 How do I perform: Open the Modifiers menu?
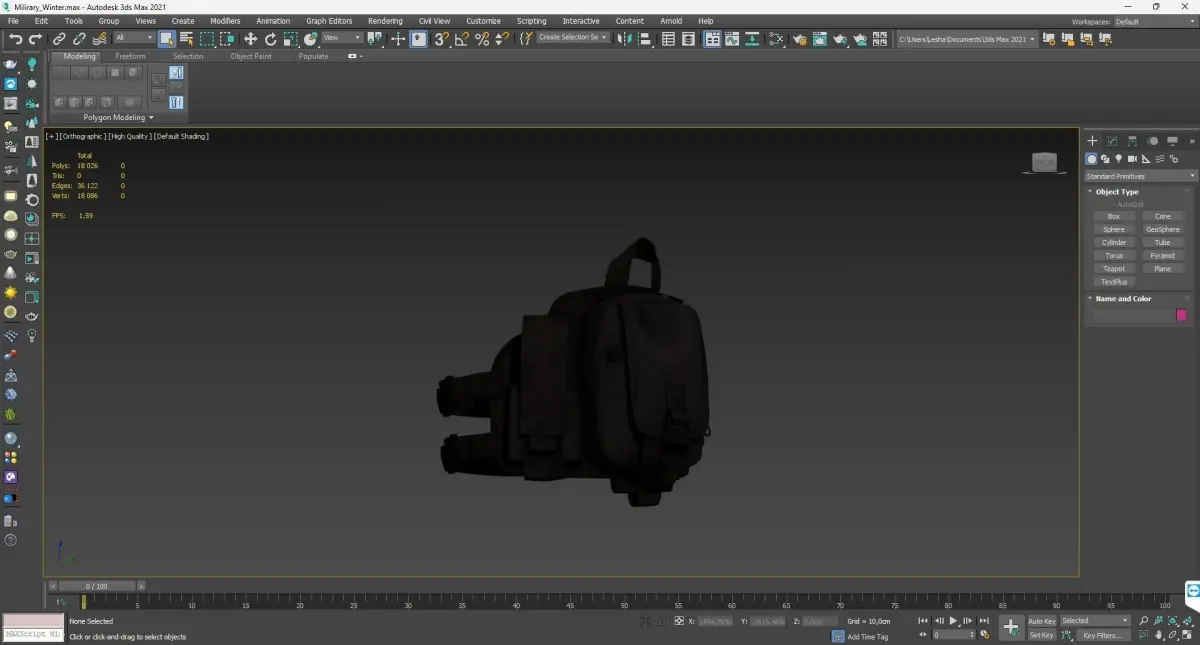[225, 21]
